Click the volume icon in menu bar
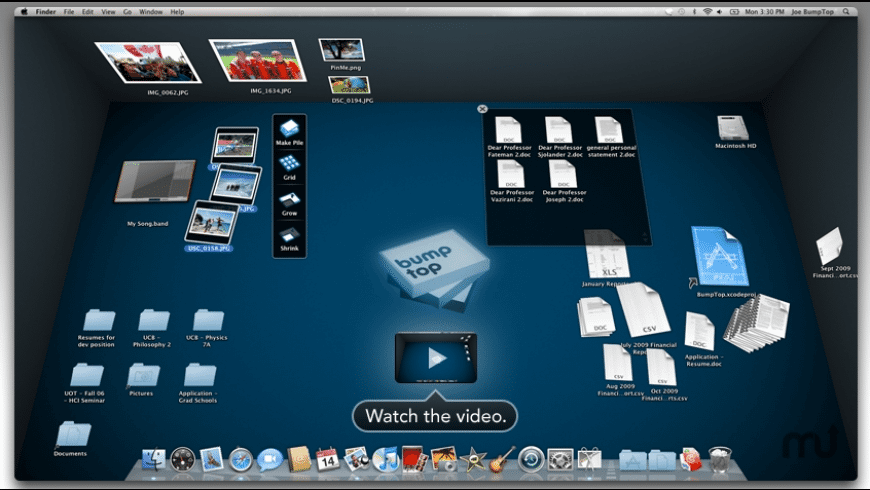Viewport: 870px width, 490px height. click(720, 11)
